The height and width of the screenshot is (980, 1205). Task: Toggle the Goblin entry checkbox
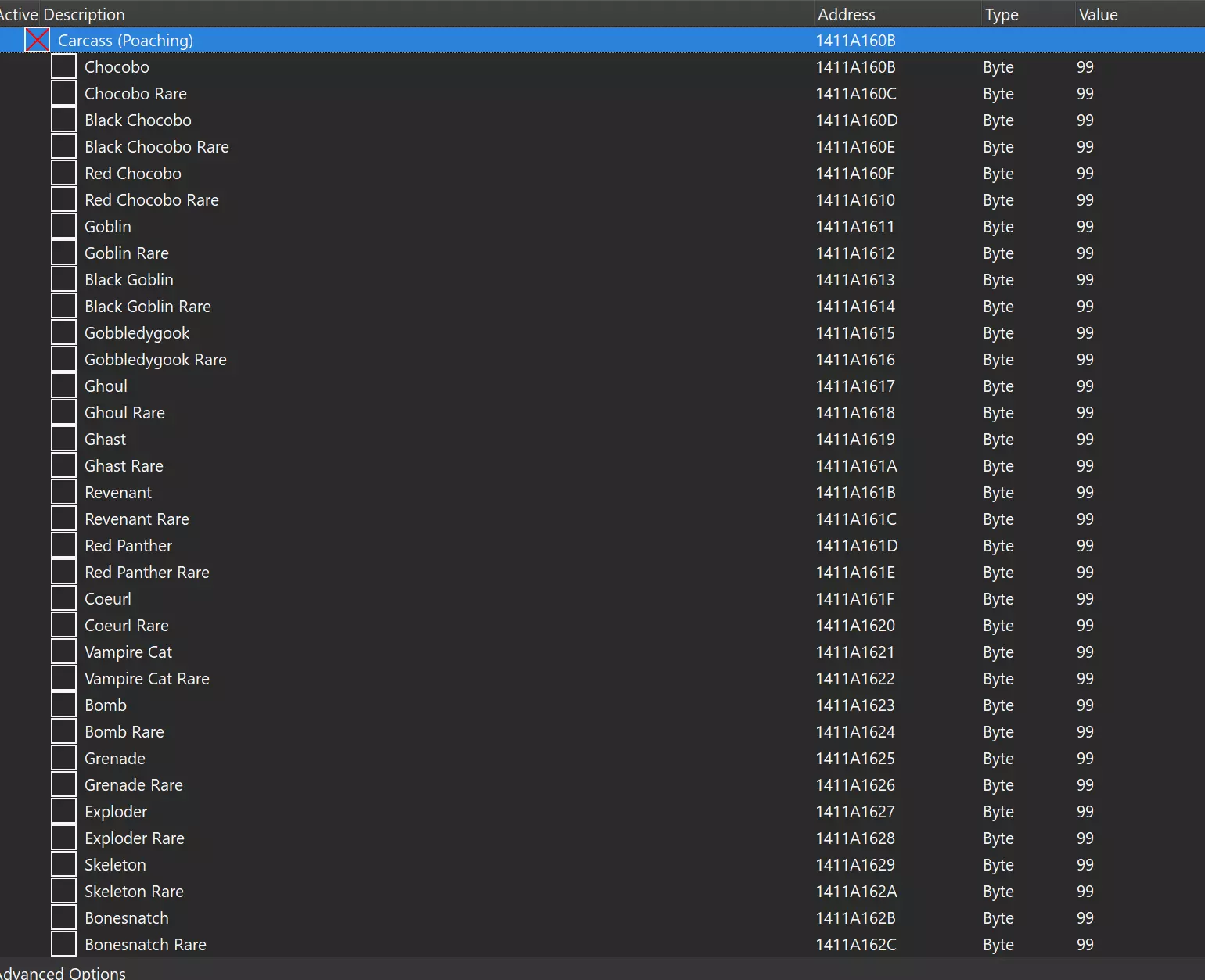point(63,226)
